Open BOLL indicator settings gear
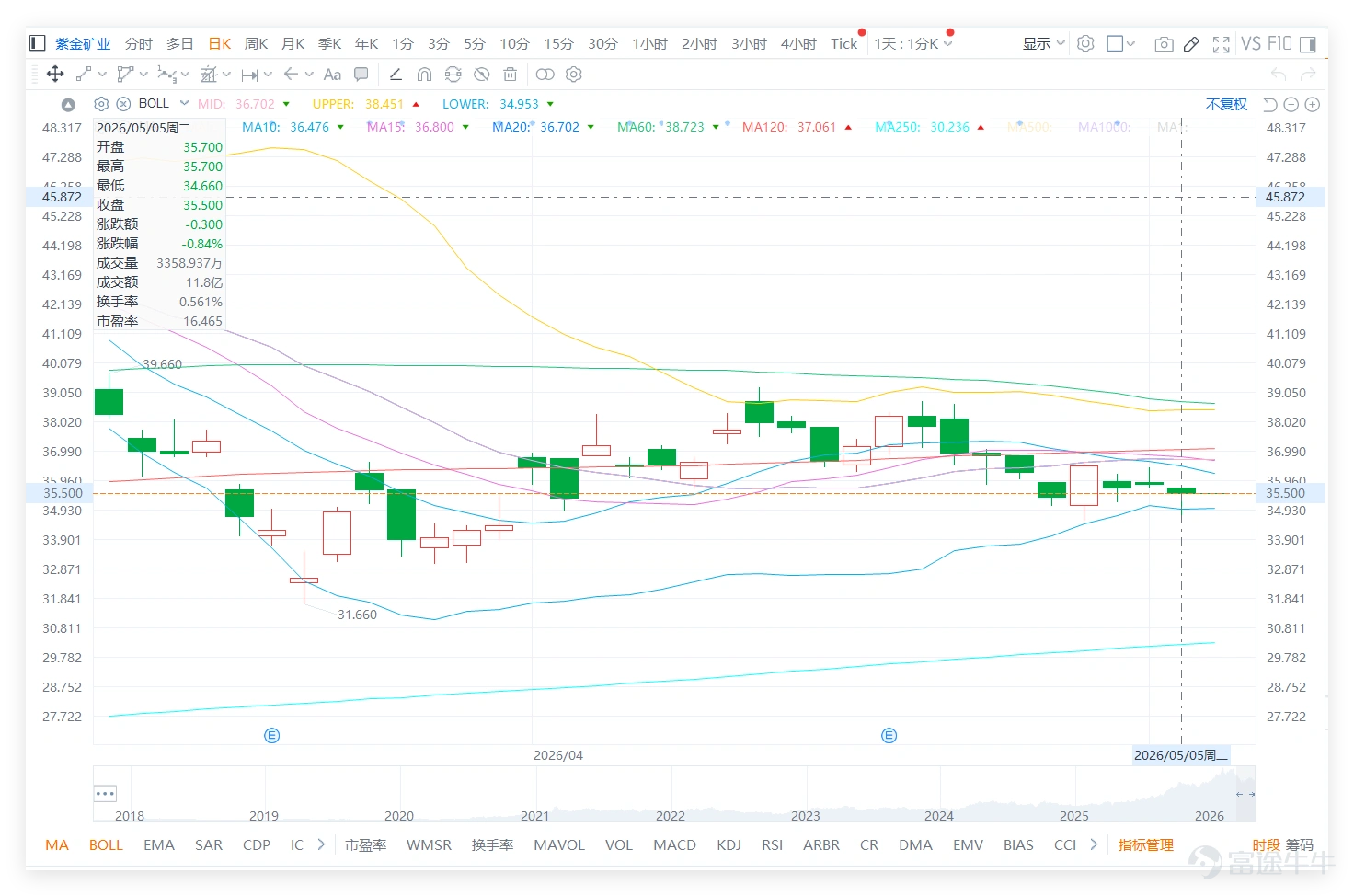This screenshot has width=1354, height=896. pyautogui.click(x=102, y=104)
